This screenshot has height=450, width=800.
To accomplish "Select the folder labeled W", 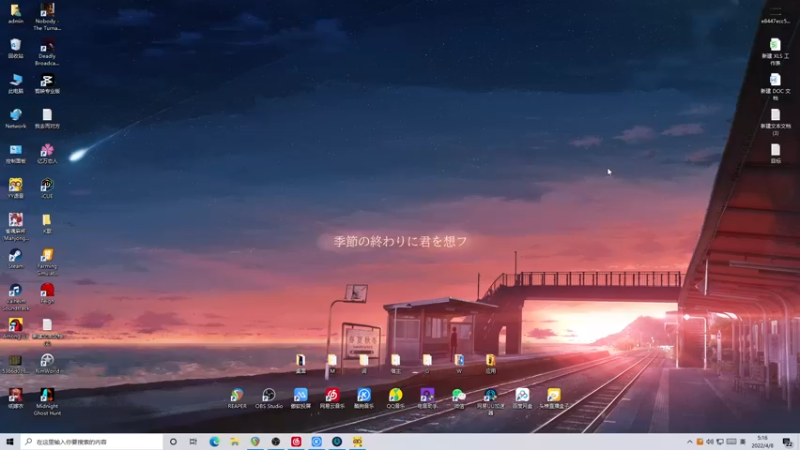I will 459,363.
